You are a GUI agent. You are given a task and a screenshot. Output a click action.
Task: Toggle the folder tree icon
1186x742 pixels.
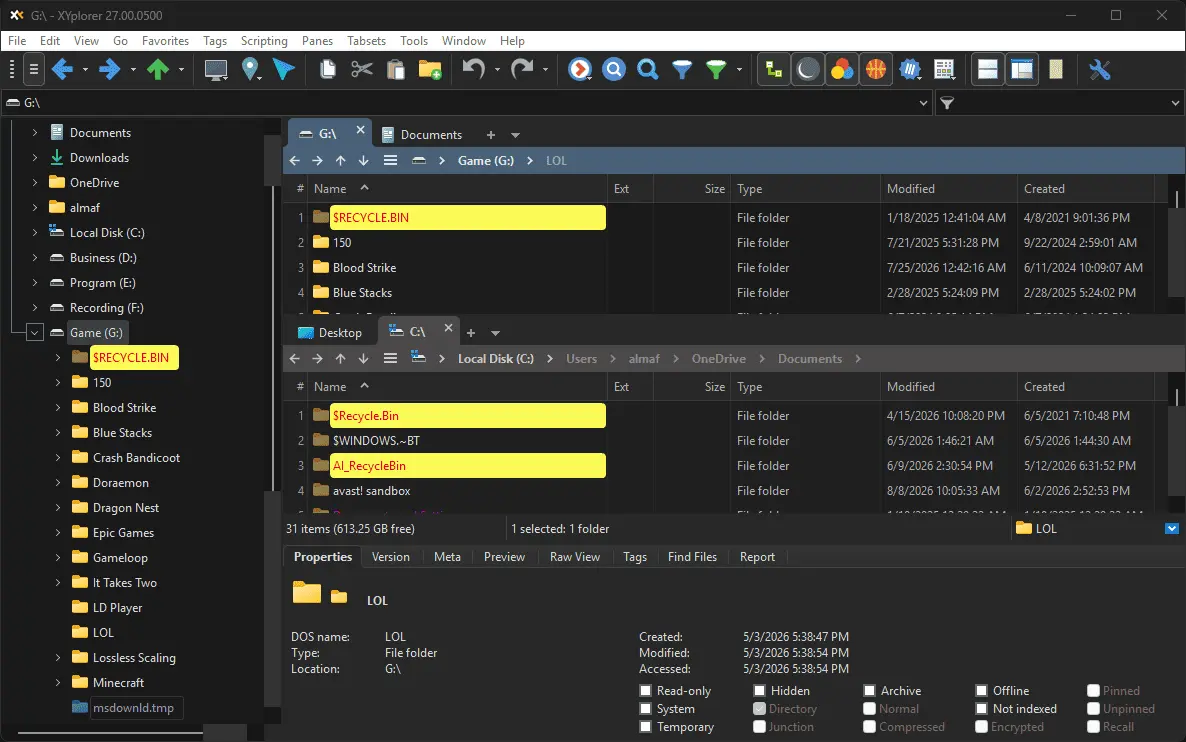(774, 70)
